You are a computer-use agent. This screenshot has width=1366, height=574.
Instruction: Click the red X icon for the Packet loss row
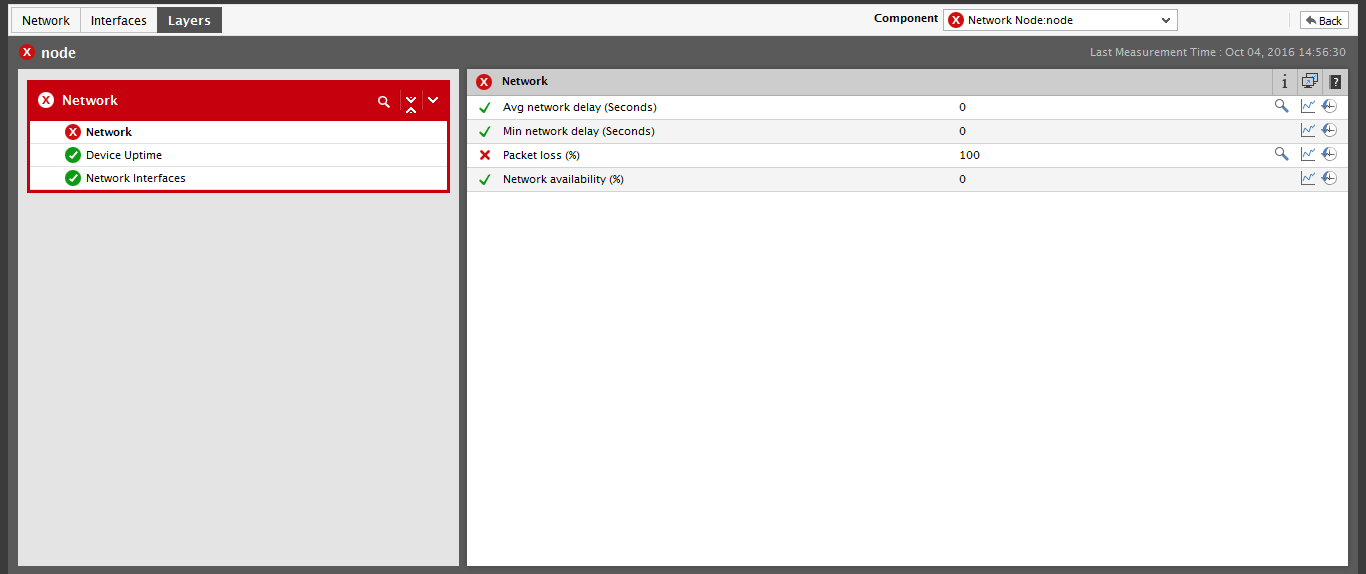point(485,155)
